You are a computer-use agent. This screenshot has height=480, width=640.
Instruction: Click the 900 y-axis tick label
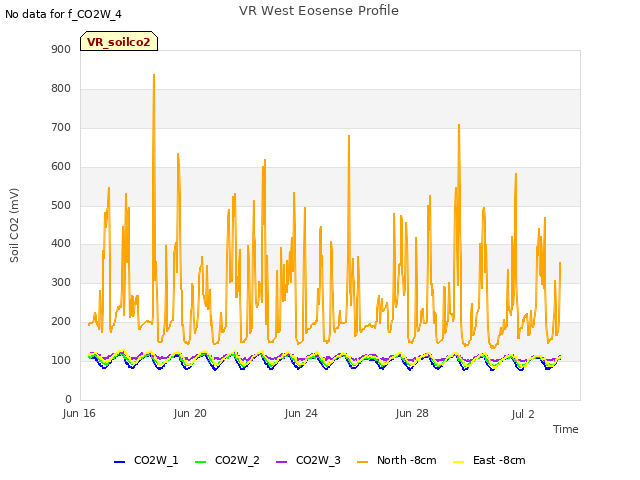coord(61,49)
